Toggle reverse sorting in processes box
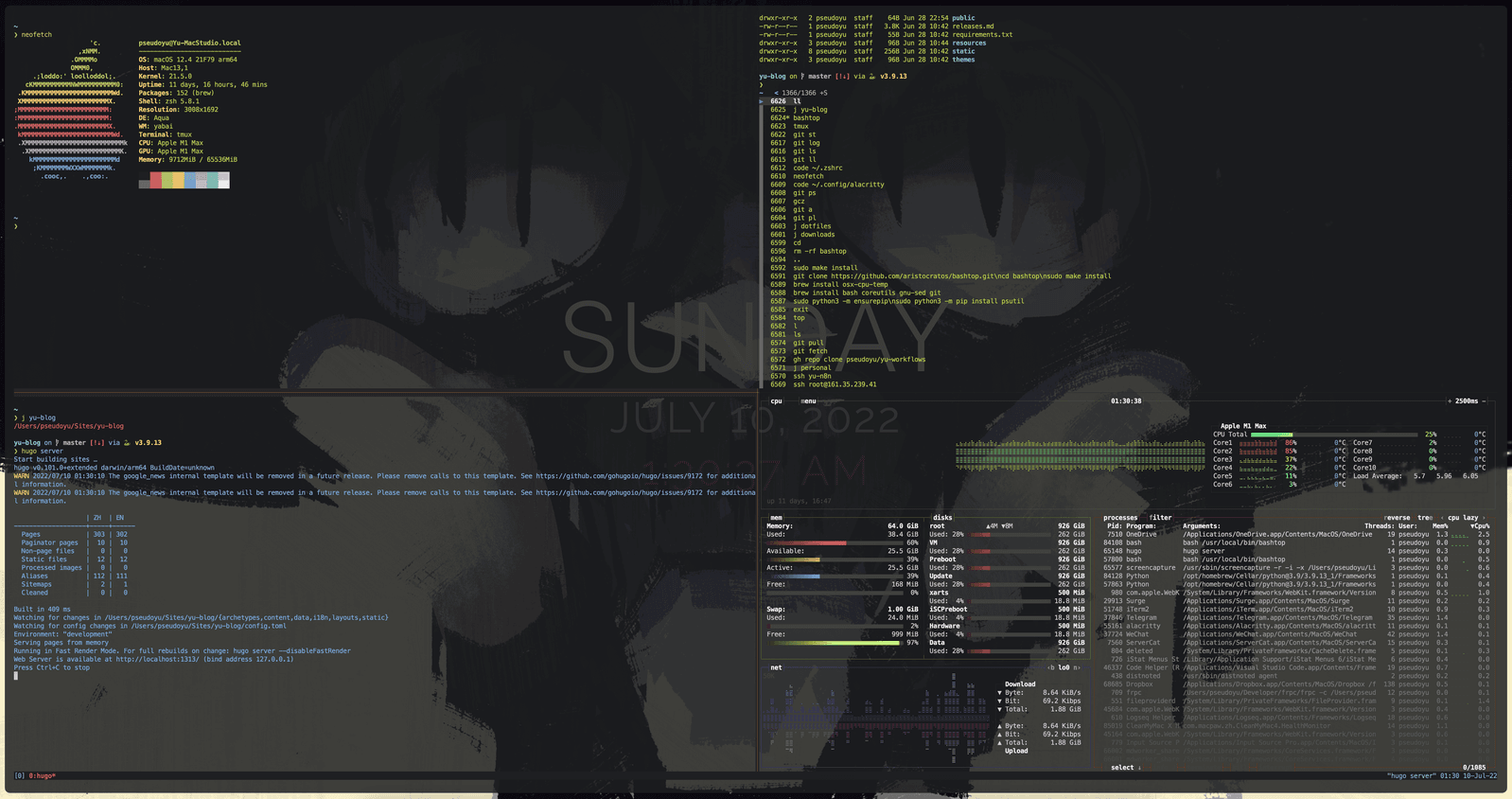The image size is (1512, 799). coord(1397,518)
